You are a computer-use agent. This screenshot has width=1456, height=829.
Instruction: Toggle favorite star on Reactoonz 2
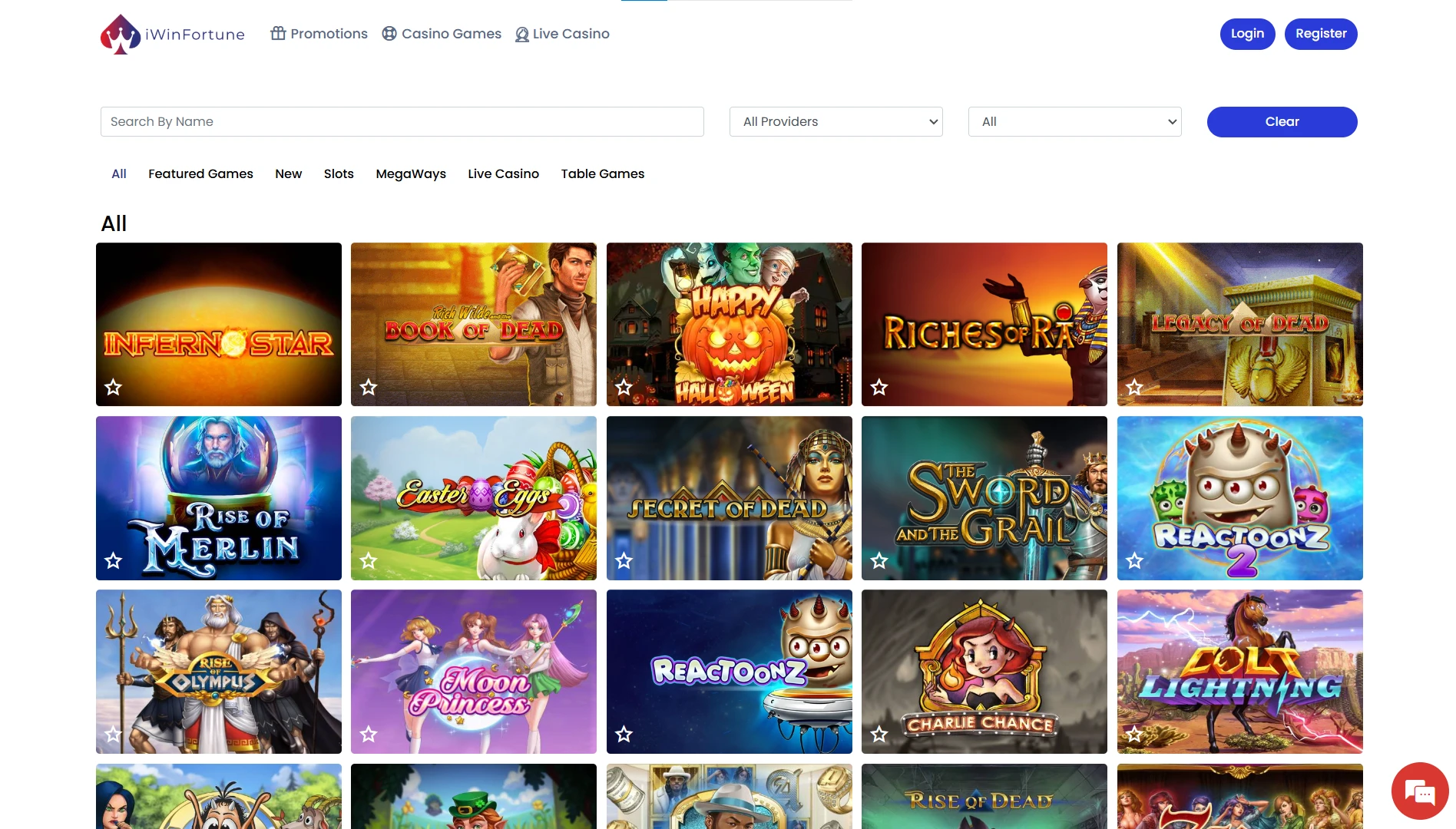click(1135, 561)
